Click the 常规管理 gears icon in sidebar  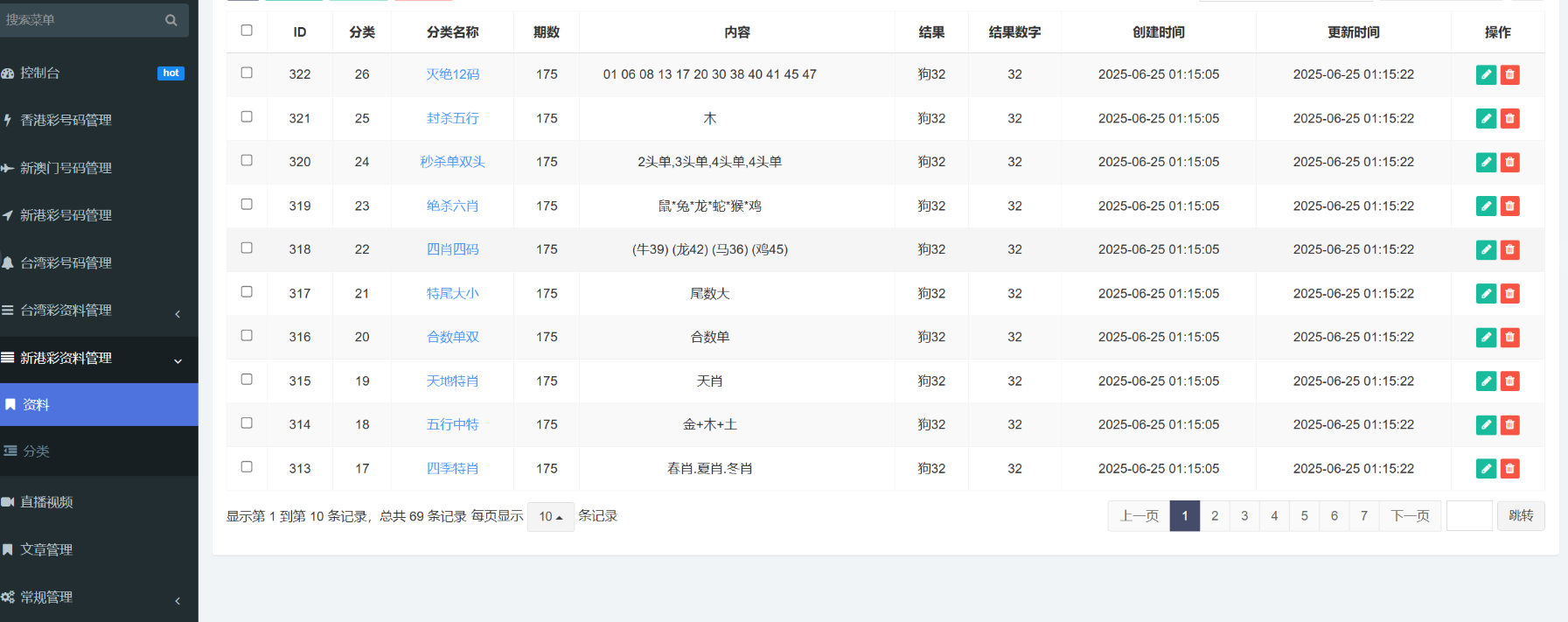pyautogui.click(x=8, y=597)
